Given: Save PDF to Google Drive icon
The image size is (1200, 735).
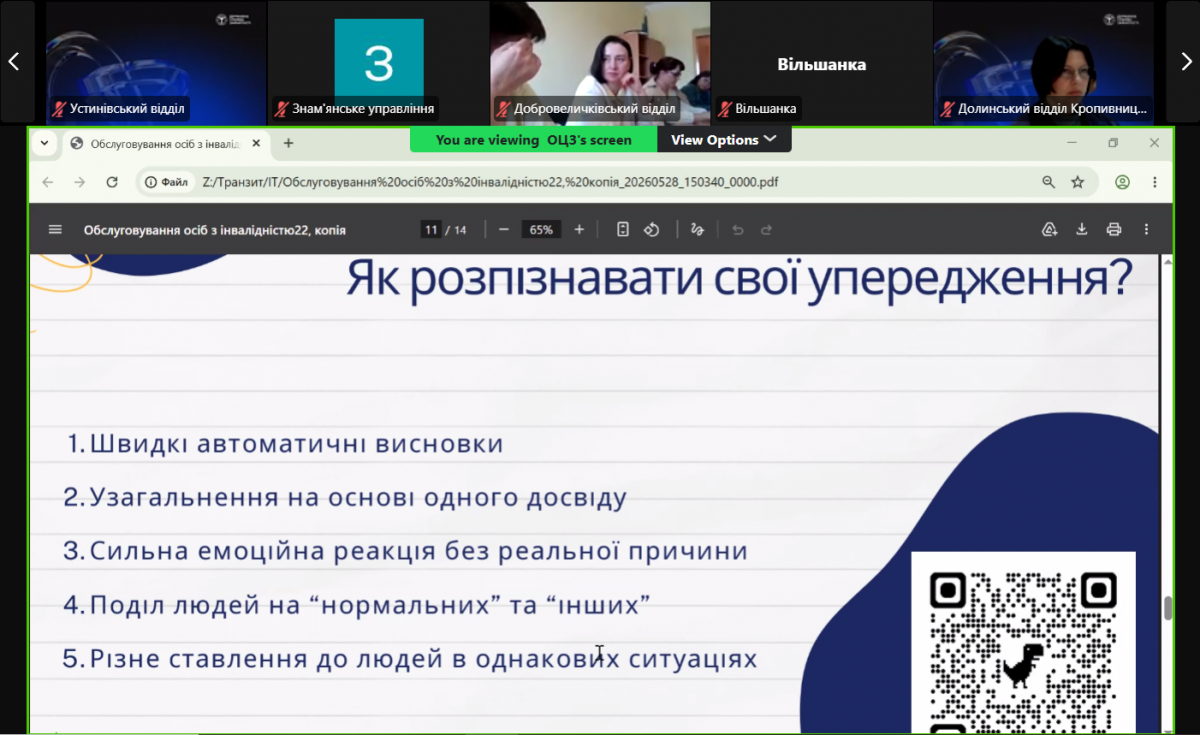Looking at the screenshot, I should coord(1050,230).
